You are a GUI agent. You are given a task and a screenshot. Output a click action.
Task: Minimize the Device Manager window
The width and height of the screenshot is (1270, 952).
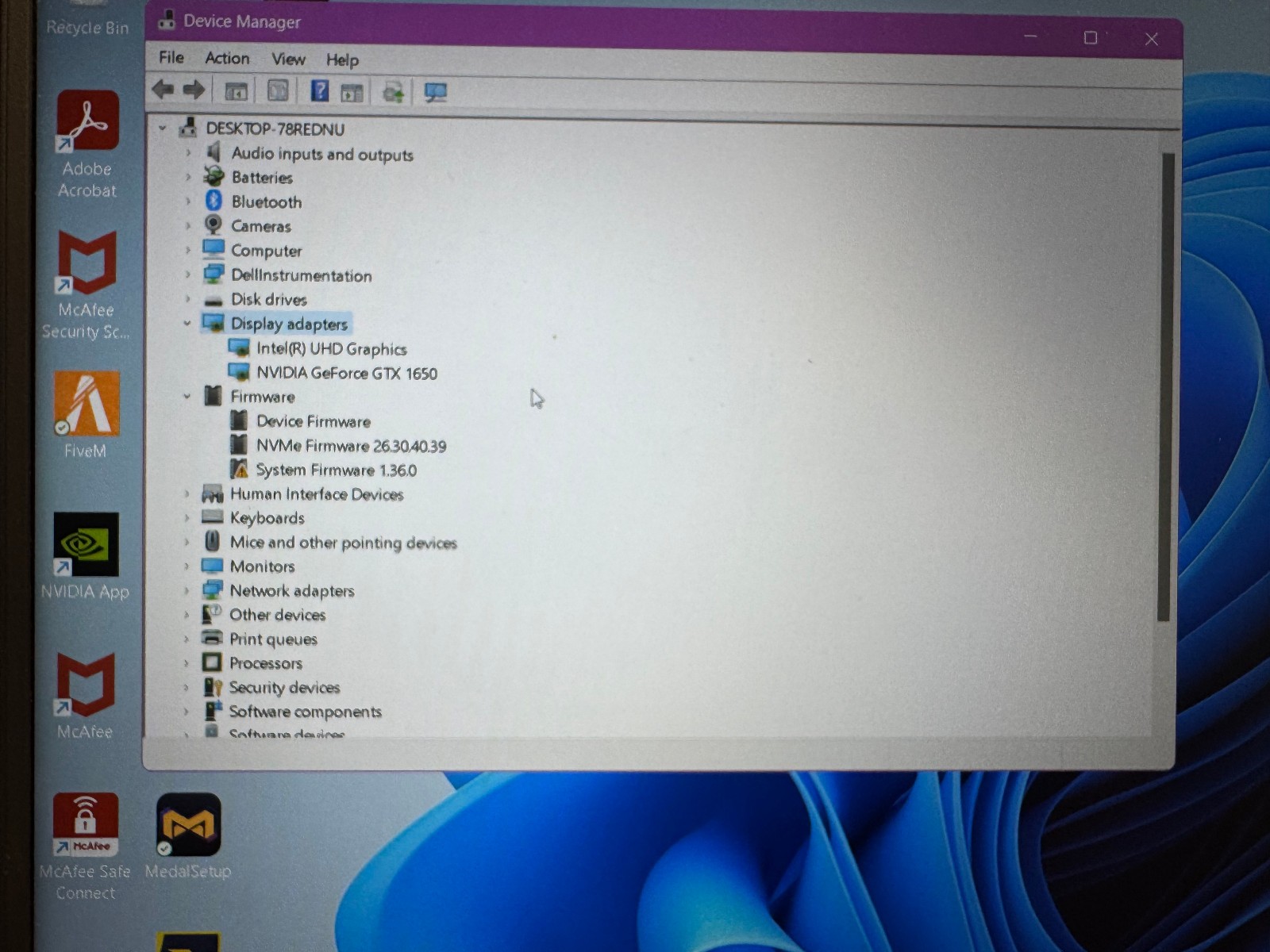pos(1030,36)
